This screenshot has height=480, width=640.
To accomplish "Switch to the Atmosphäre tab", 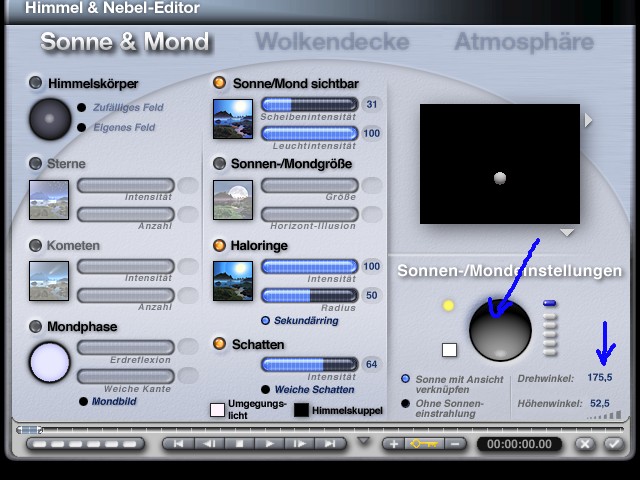I will click(x=524, y=42).
